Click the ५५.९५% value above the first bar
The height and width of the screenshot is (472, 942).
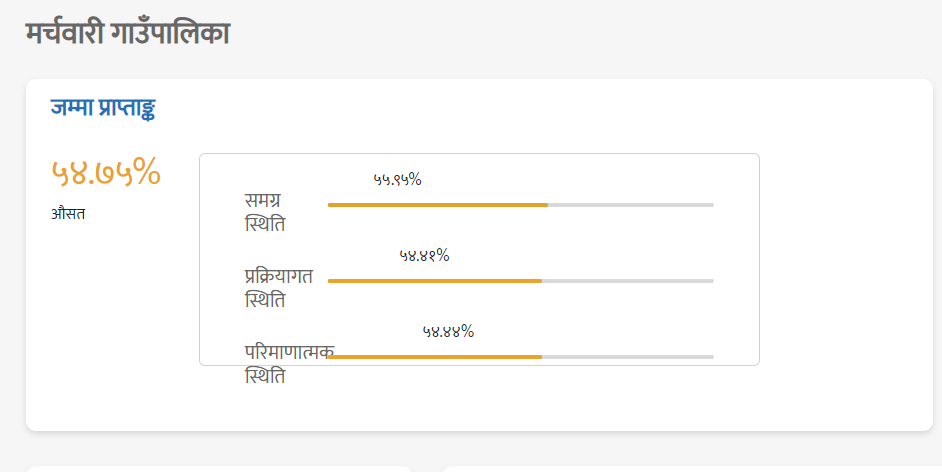point(397,179)
